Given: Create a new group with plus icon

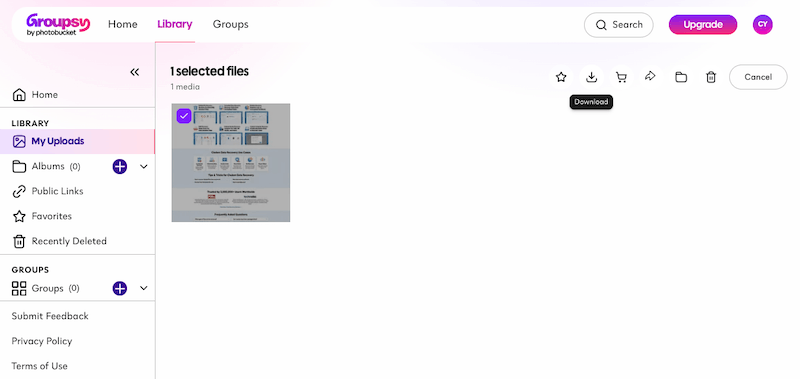Looking at the screenshot, I should (120, 288).
